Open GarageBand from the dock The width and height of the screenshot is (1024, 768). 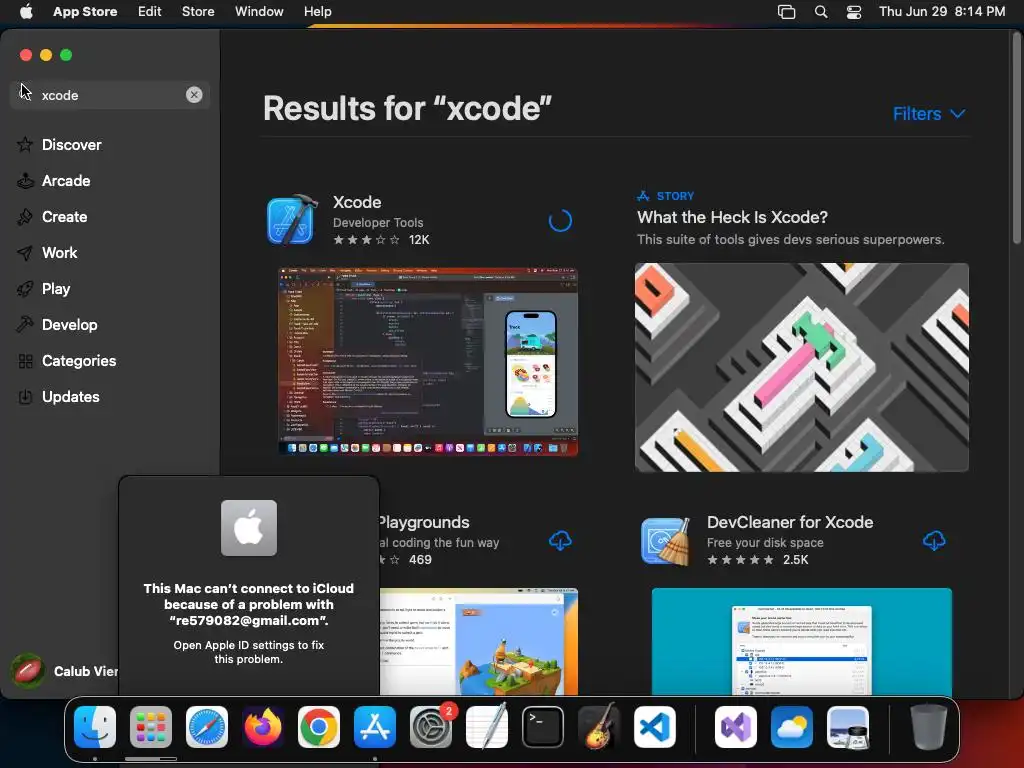598,727
